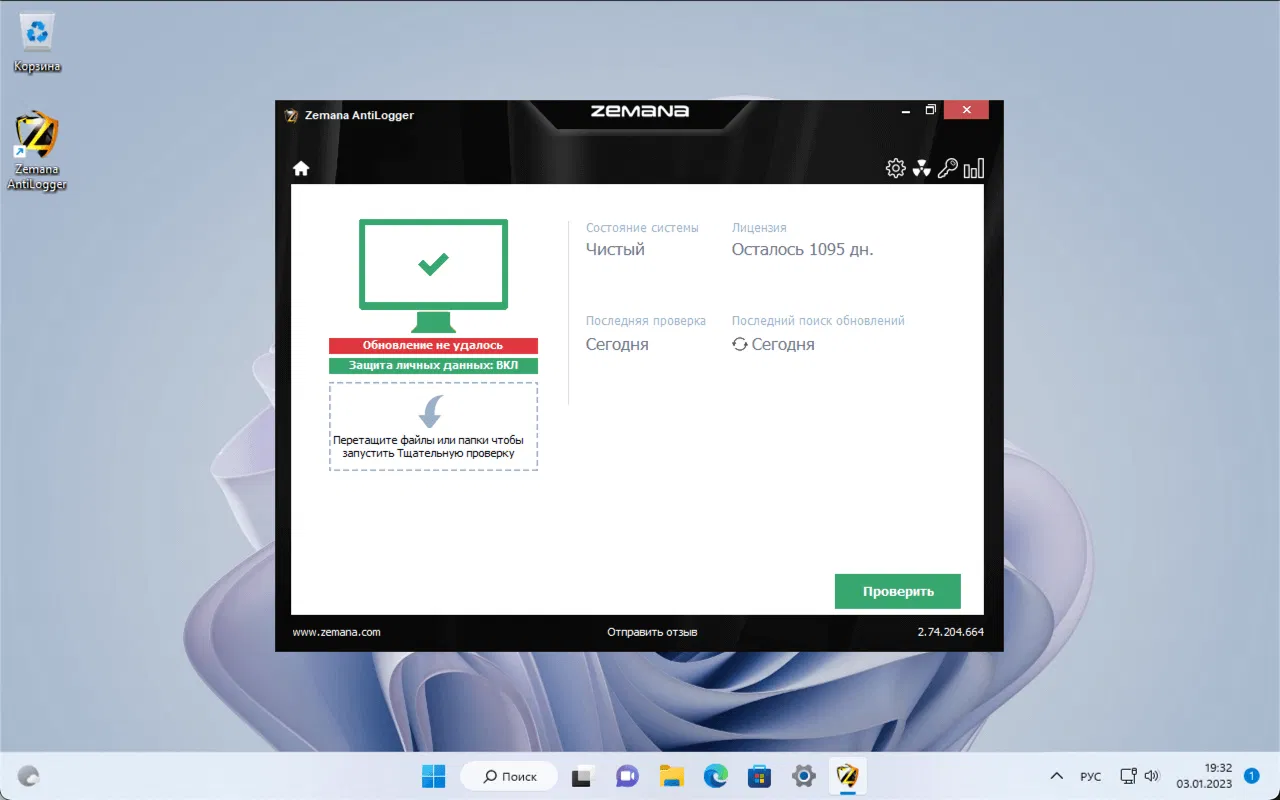Click the file drop zone for Тщательную проверку
The image size is (1280, 800).
coord(433,426)
